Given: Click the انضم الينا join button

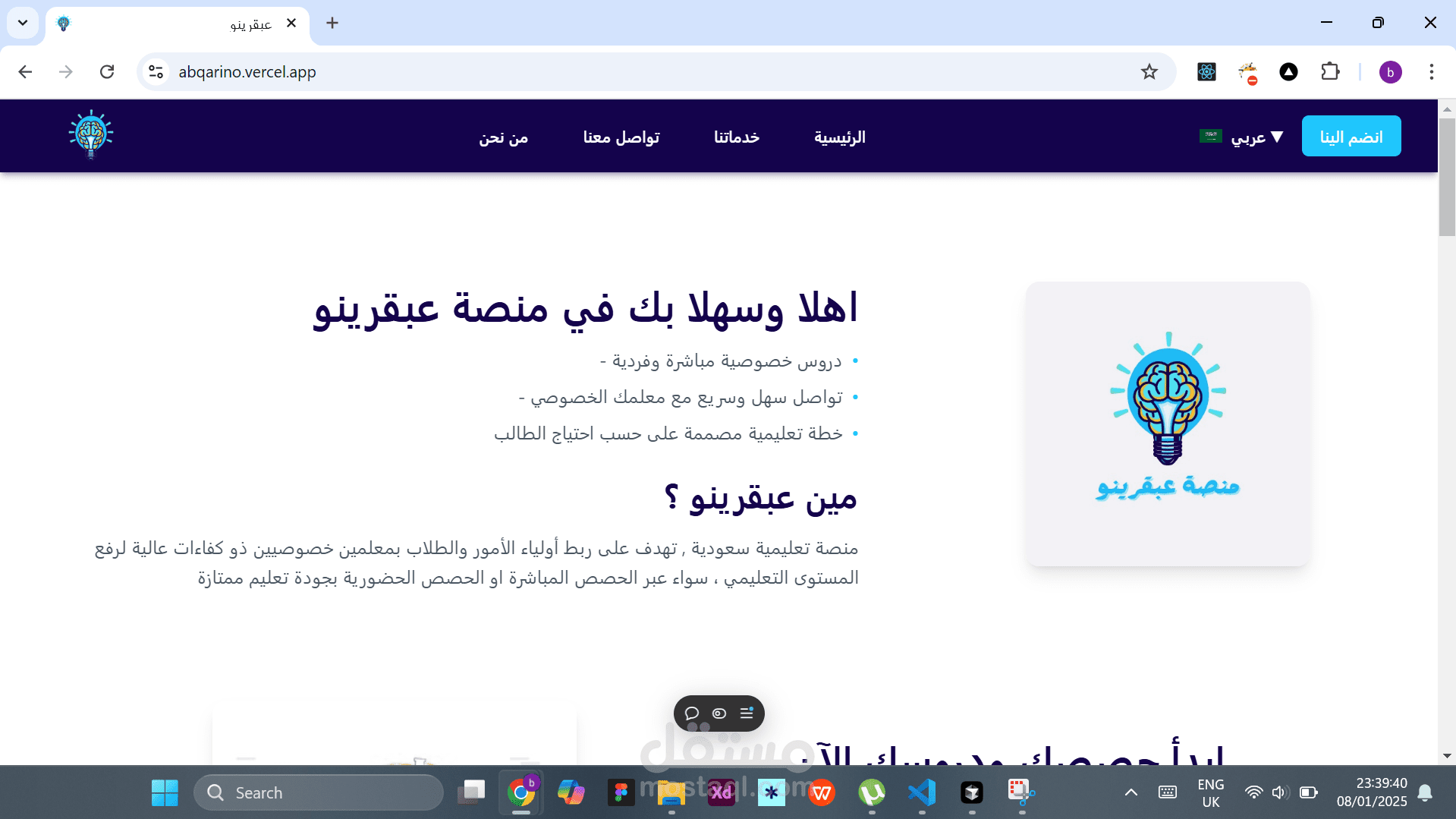Looking at the screenshot, I should 1351,136.
